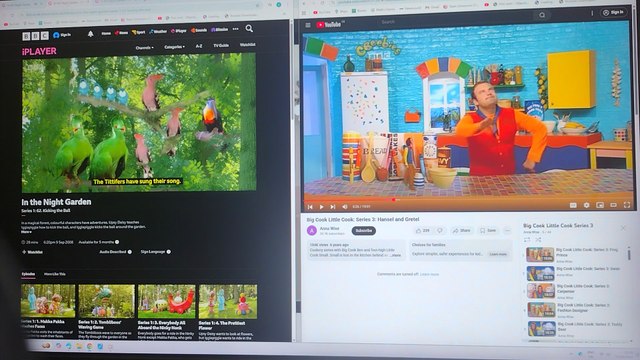The width and height of the screenshot is (640, 360).
Task: Expand iPlayer Channels dropdown
Action: [144, 48]
